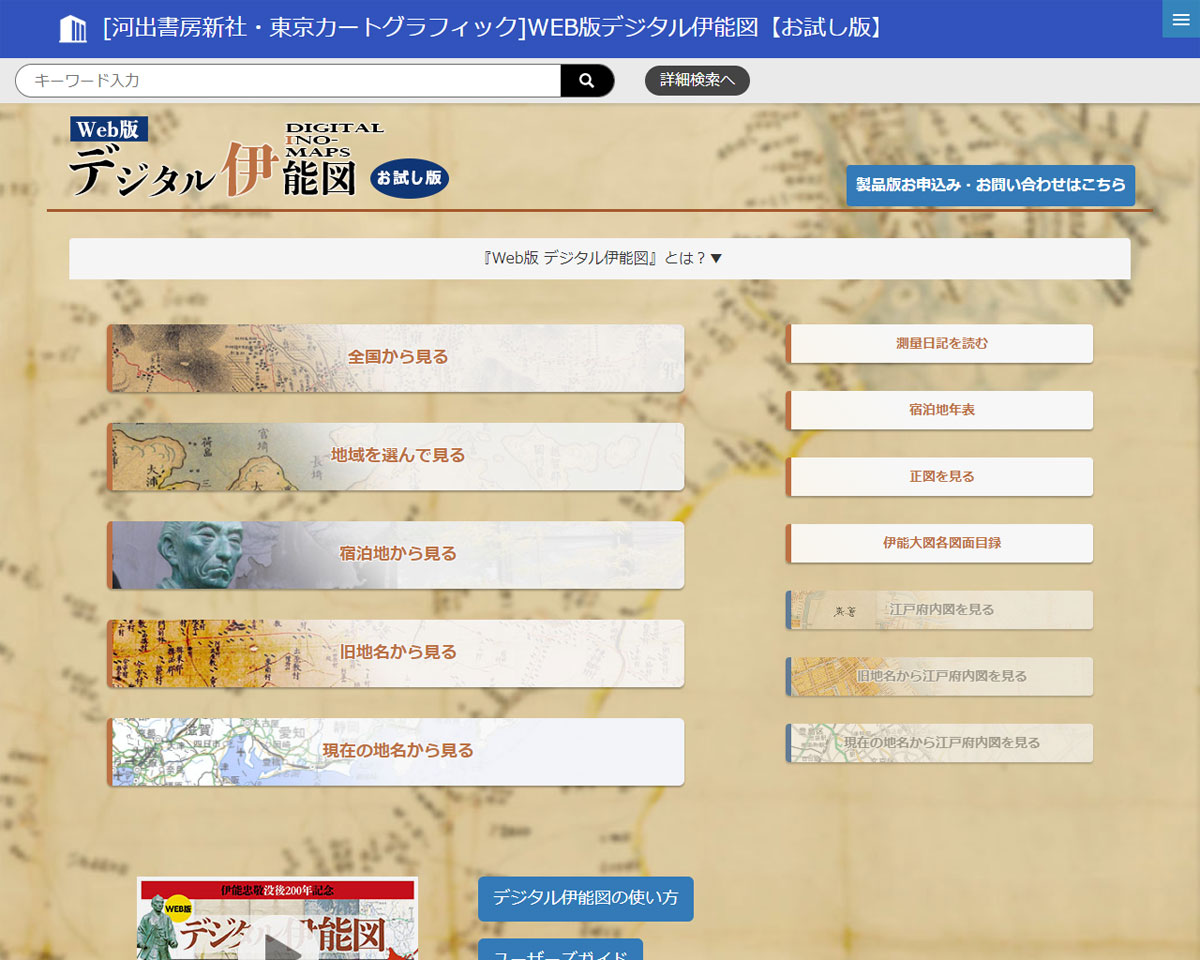This screenshot has width=1200, height=960.
Task: Click デジタル伊能図の使い方 button
Action: click(585, 898)
